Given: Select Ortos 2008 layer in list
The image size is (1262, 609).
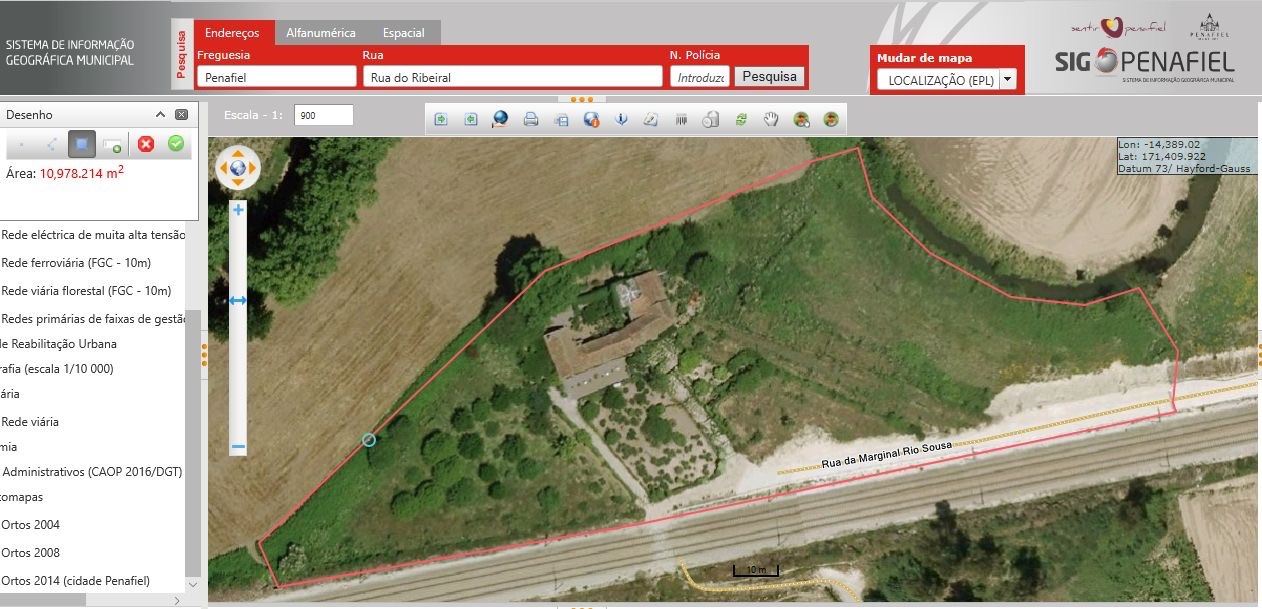Looking at the screenshot, I should [31, 552].
